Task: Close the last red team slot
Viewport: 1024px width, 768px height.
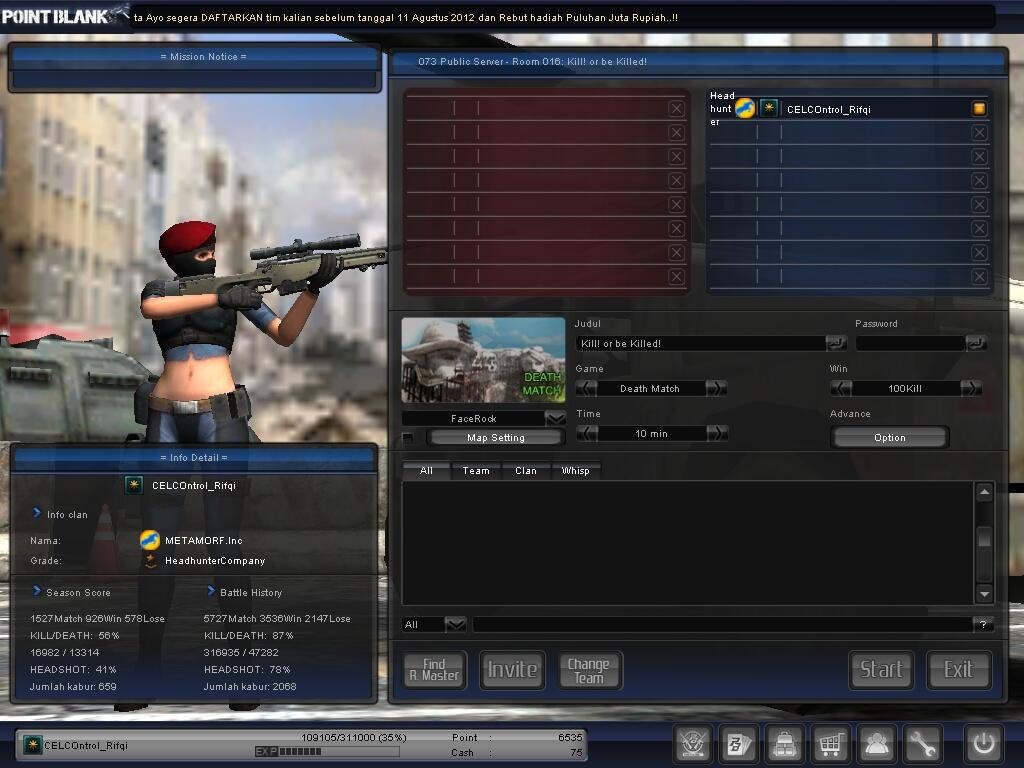Action: click(x=677, y=276)
